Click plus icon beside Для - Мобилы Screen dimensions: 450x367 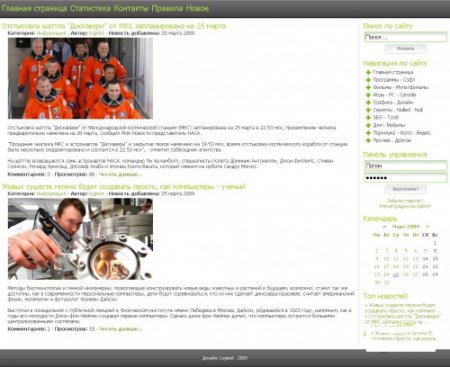[368, 125]
